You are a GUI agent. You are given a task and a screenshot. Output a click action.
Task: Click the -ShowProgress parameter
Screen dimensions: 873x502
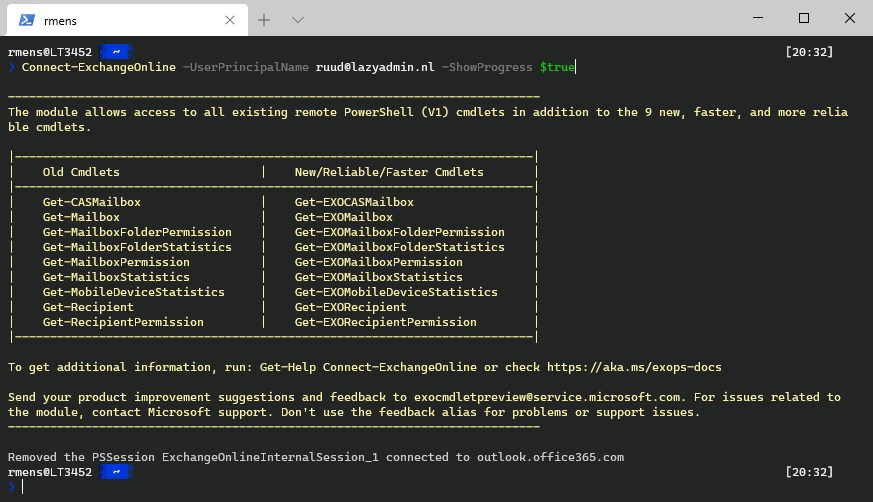[x=487, y=67]
